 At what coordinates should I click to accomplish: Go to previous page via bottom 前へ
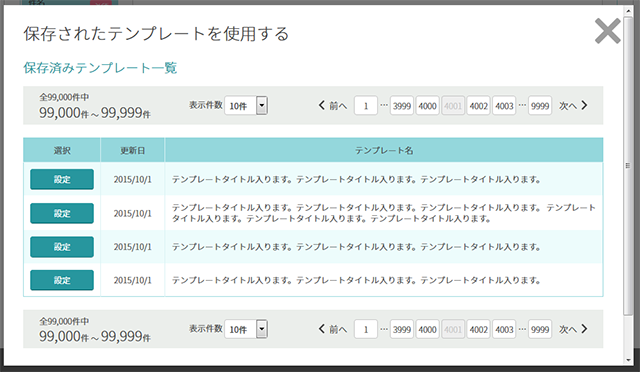click(333, 329)
